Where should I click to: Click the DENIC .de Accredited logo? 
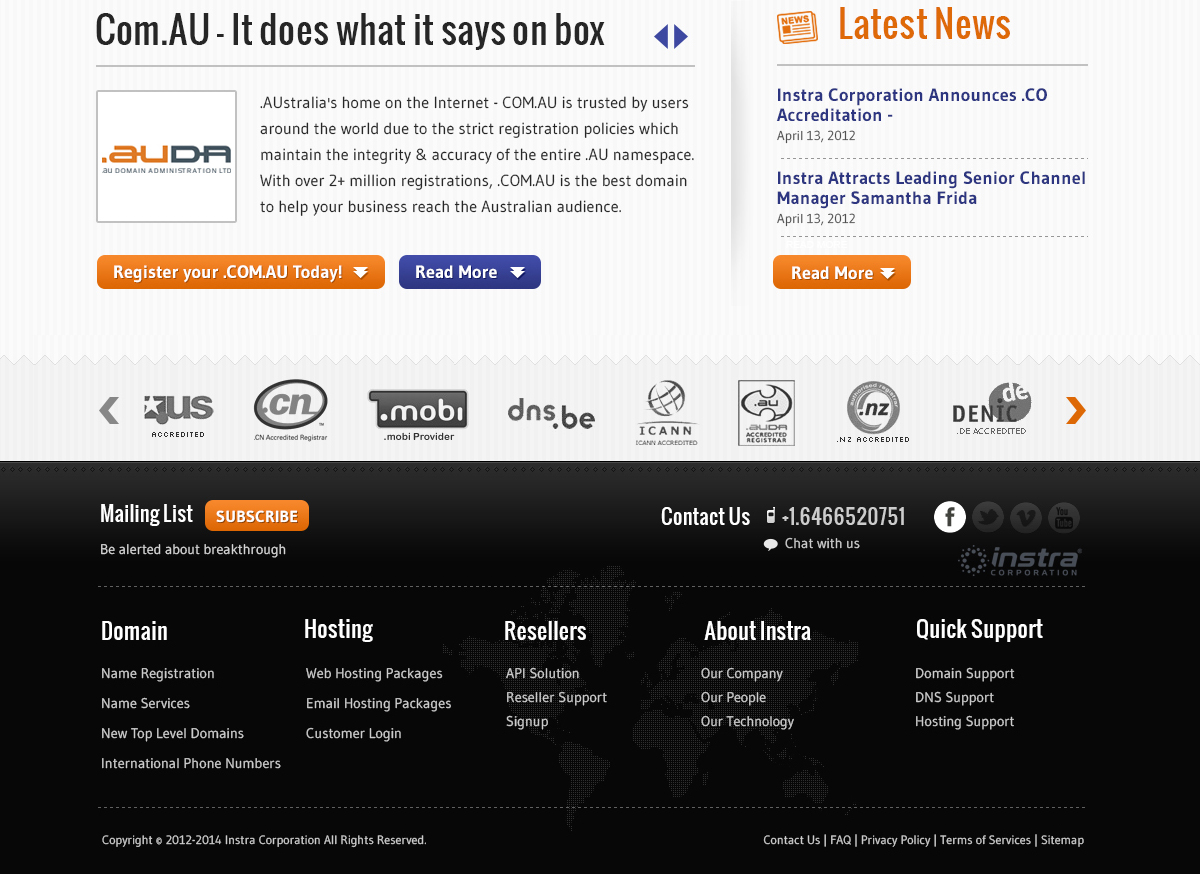pyautogui.click(x=991, y=409)
